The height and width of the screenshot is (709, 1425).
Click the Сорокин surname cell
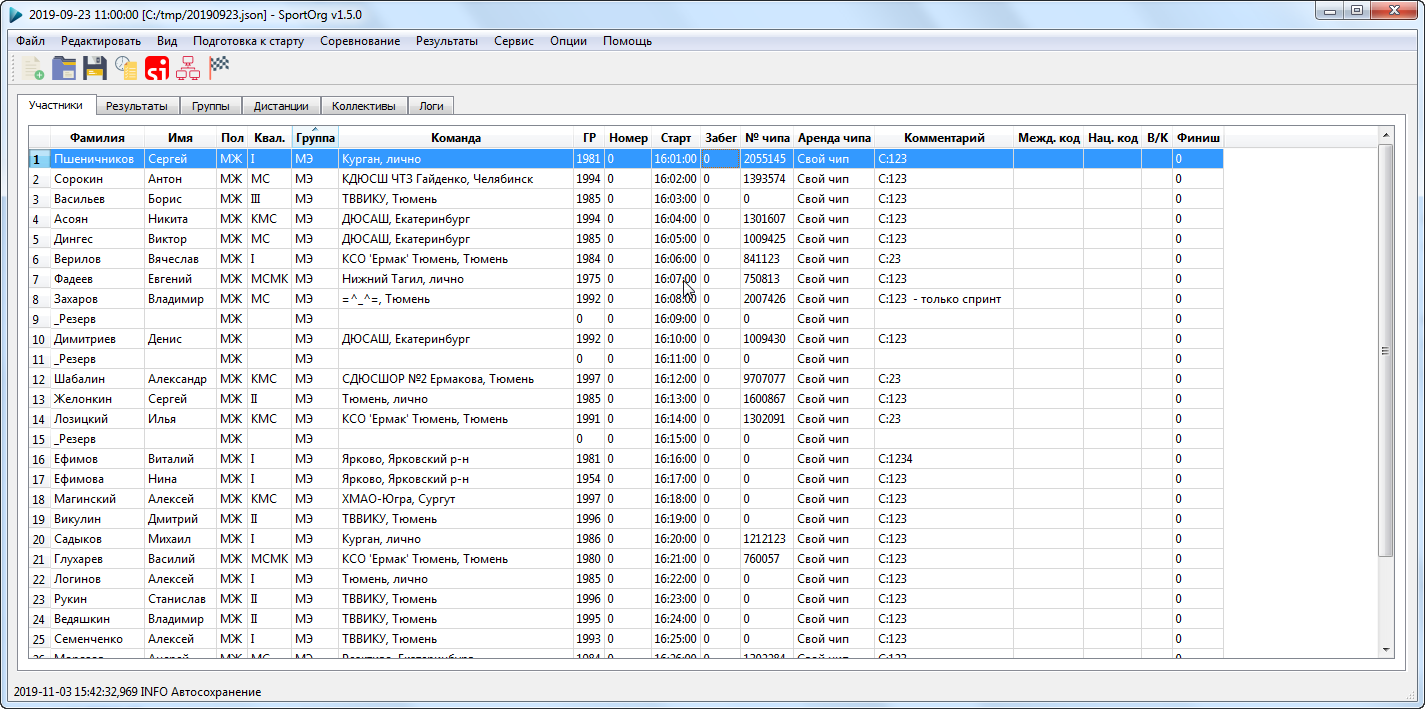point(97,179)
